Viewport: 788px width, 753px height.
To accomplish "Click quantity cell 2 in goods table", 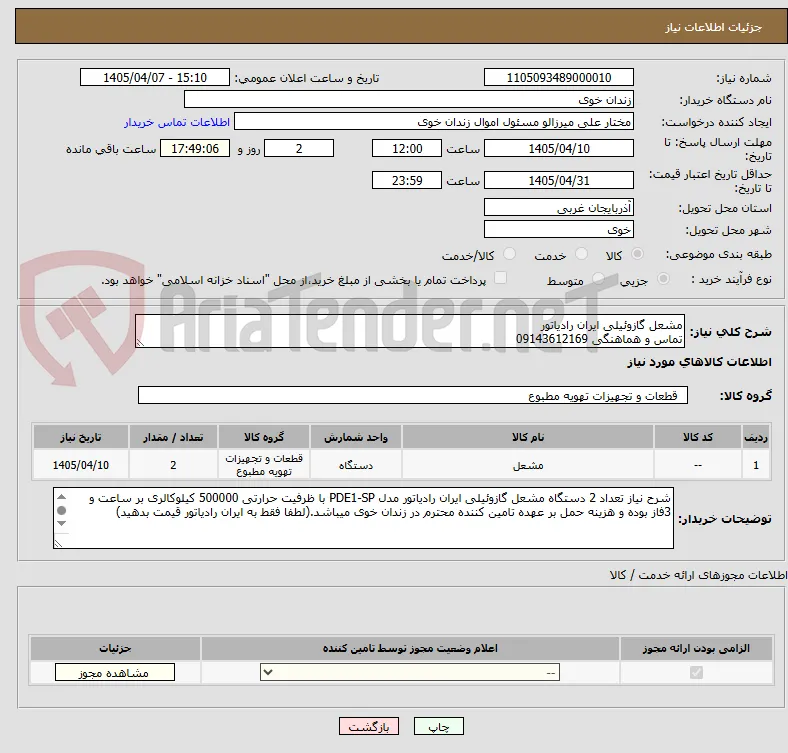I will click(173, 465).
